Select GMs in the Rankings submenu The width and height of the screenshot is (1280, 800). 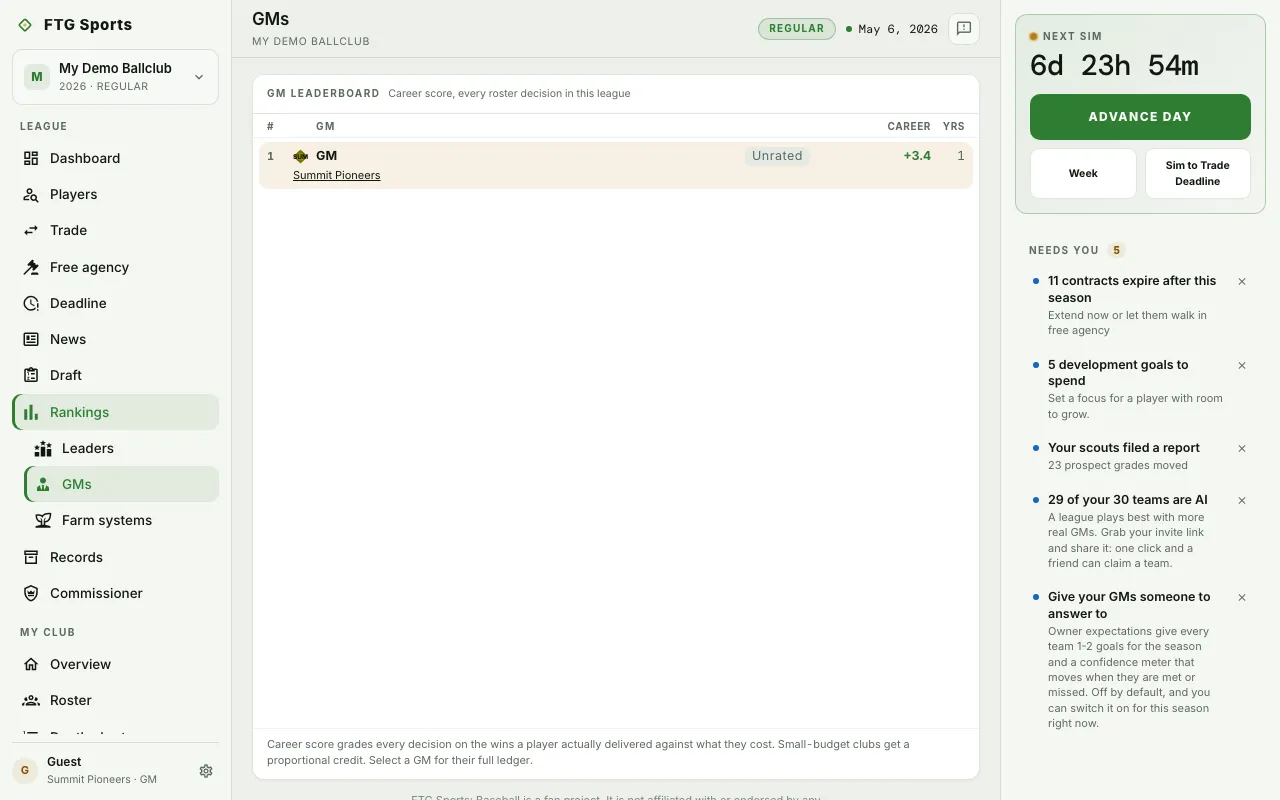point(122,484)
